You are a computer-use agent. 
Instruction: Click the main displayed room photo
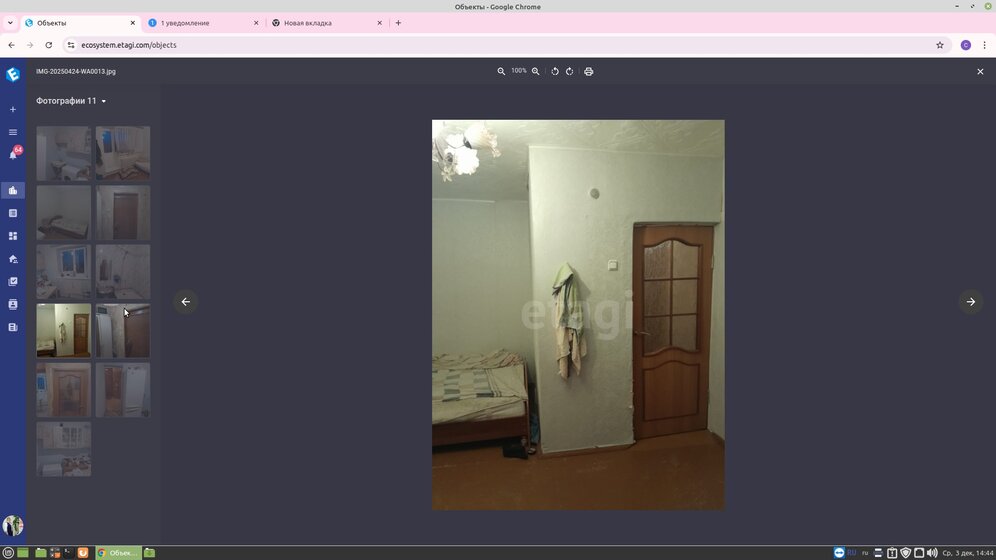tap(578, 315)
